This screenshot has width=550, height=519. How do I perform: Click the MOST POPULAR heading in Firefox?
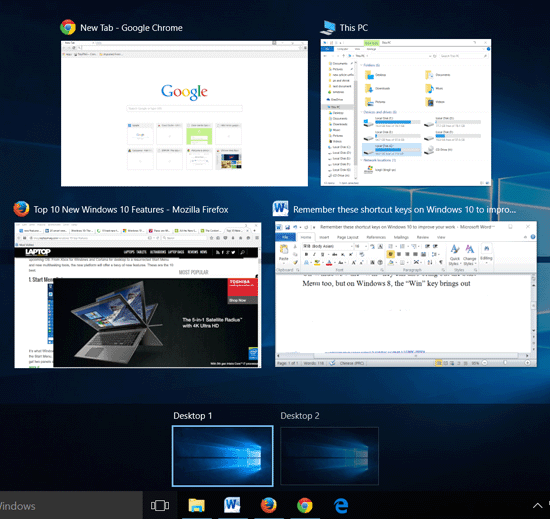(193, 272)
